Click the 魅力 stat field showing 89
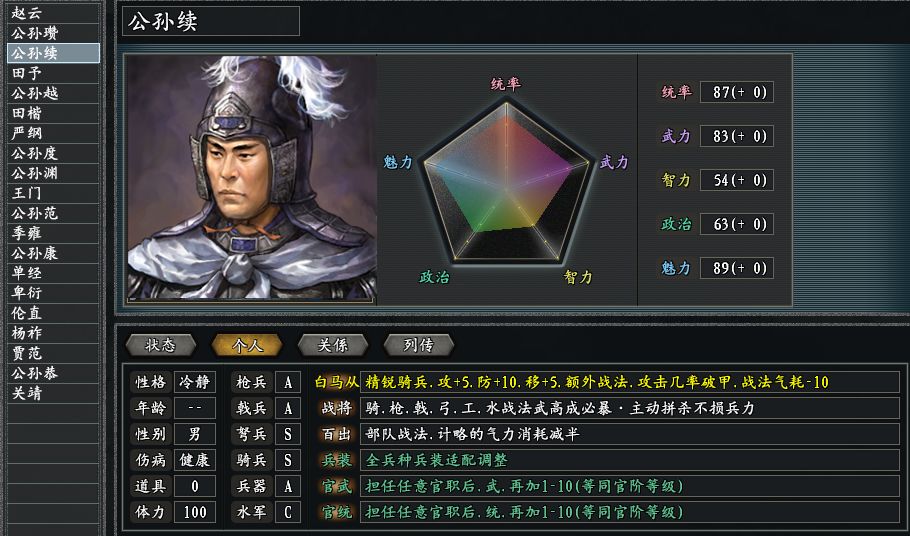Viewport: 910px width, 536px height. tap(737, 268)
